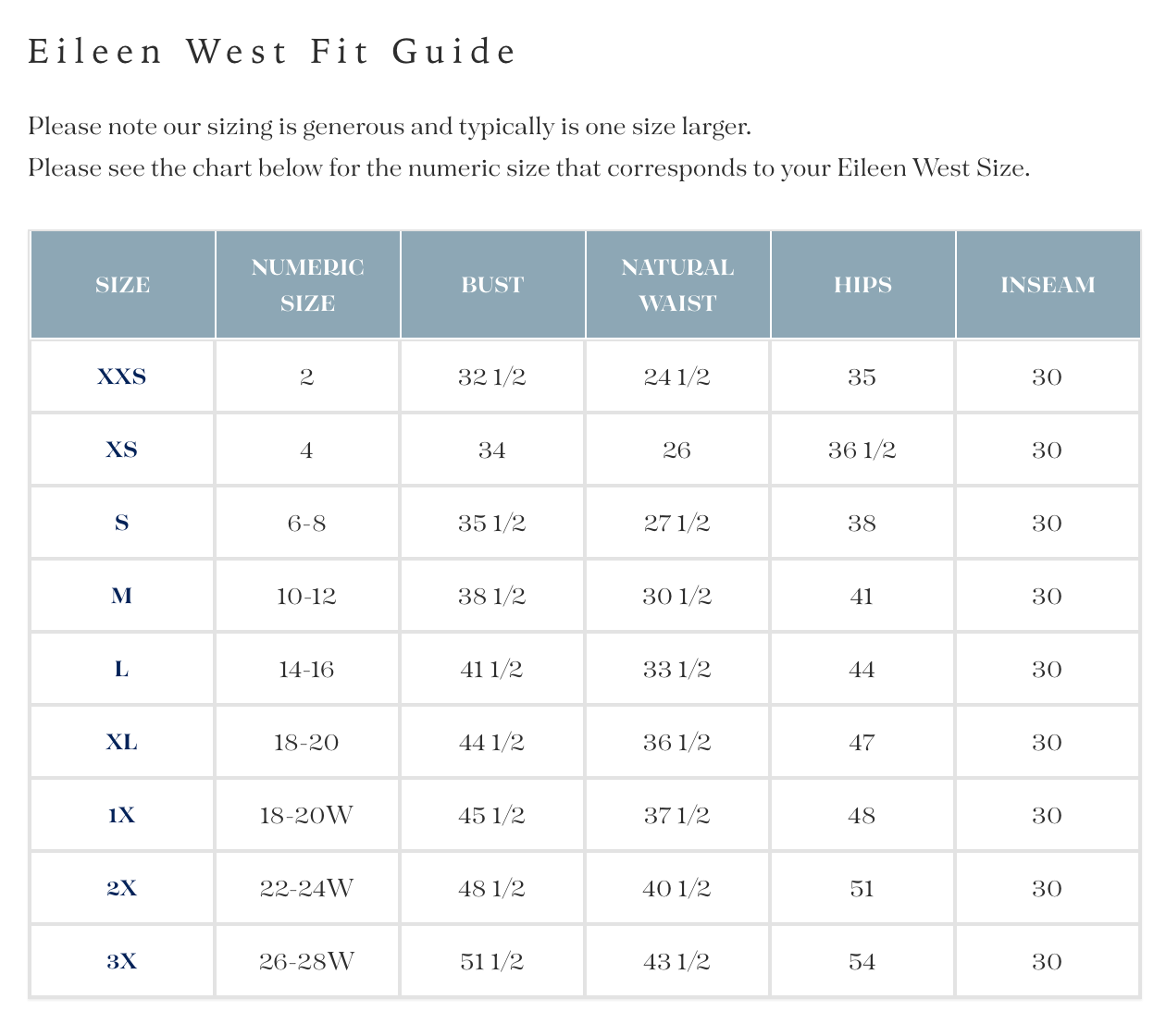Select the 3X size label
The width and height of the screenshot is (1166, 1036).
tap(122, 961)
